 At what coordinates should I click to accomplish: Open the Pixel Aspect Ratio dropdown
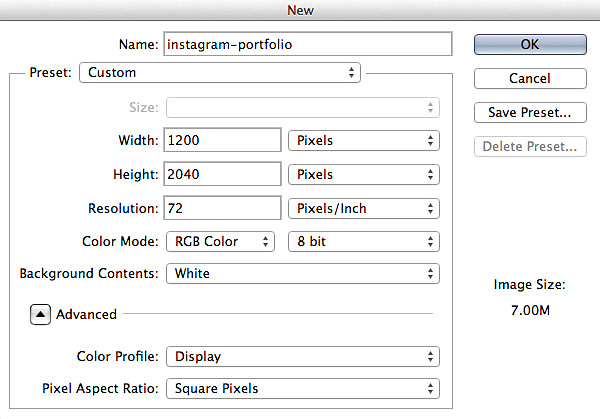pyautogui.click(x=302, y=388)
